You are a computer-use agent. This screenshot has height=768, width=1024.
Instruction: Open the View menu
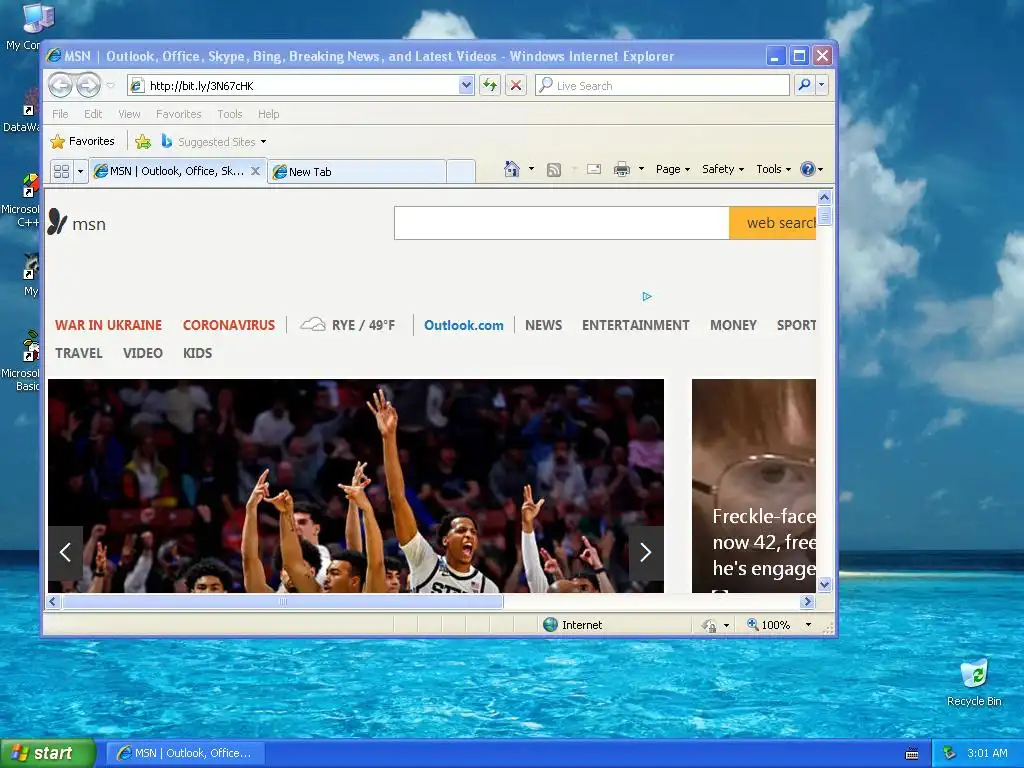click(x=129, y=114)
